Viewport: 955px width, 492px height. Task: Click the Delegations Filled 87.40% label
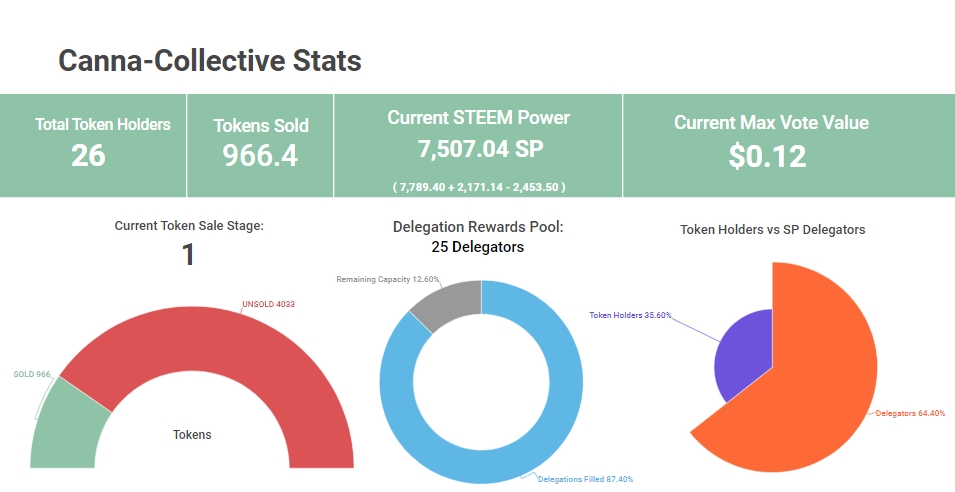[585, 479]
